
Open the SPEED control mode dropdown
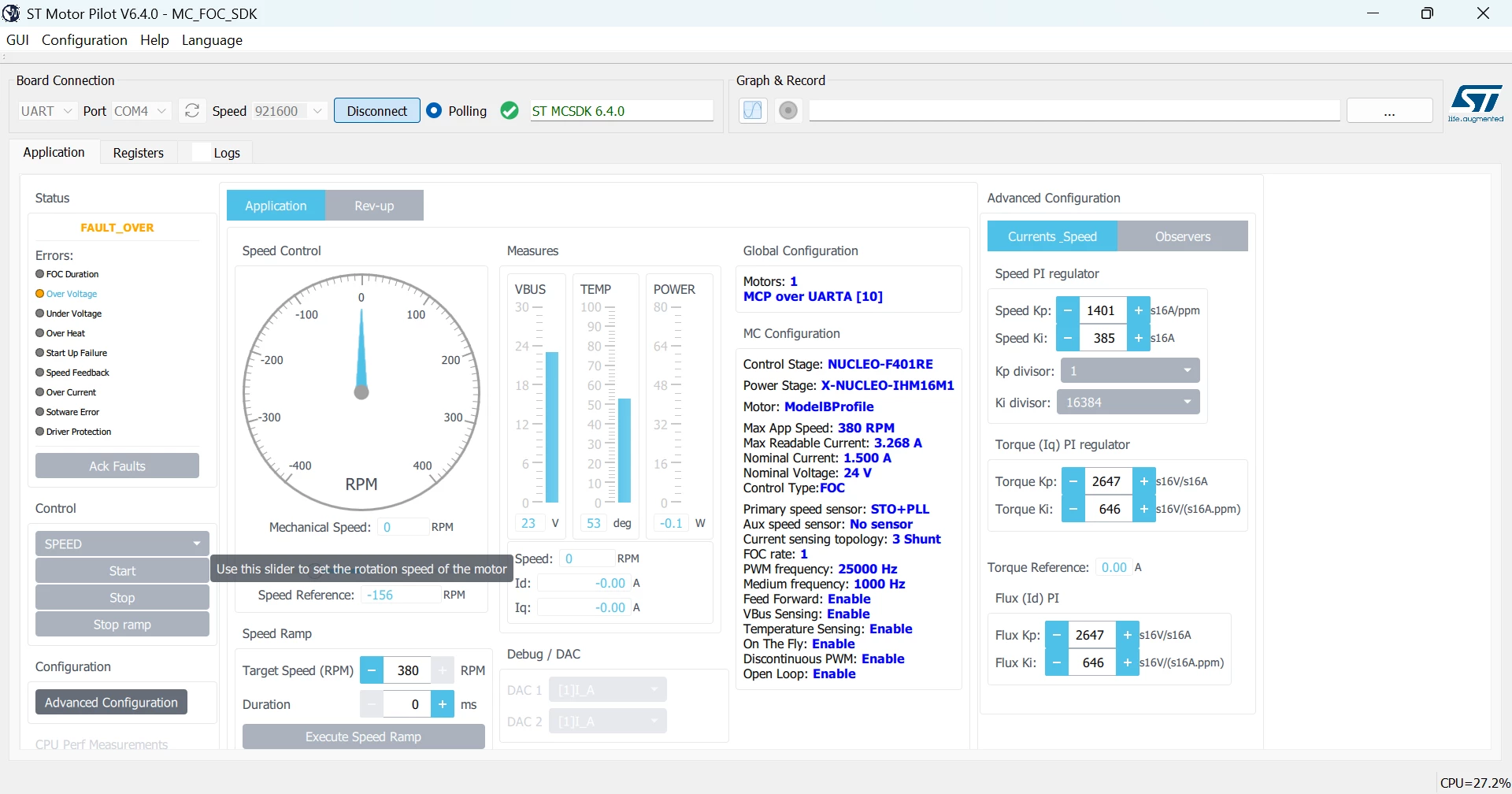click(x=122, y=544)
